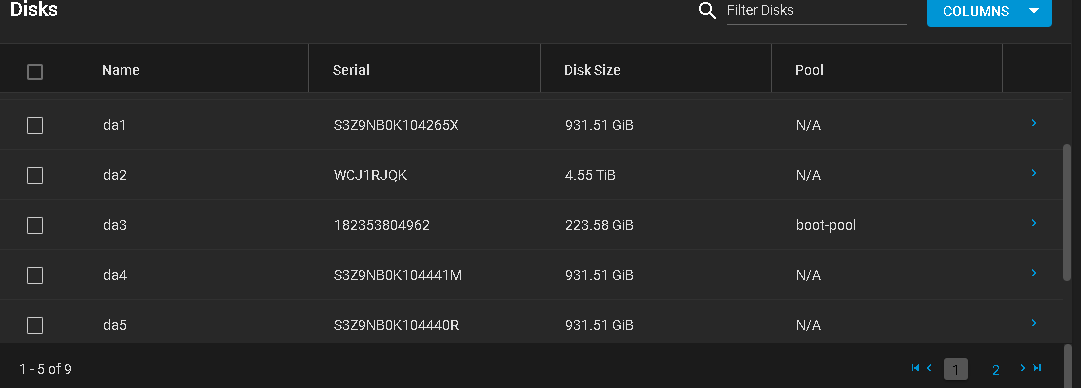Viewport: 1081px width, 388px height.
Task: Check the da1 disk checkbox
Action: [34, 125]
